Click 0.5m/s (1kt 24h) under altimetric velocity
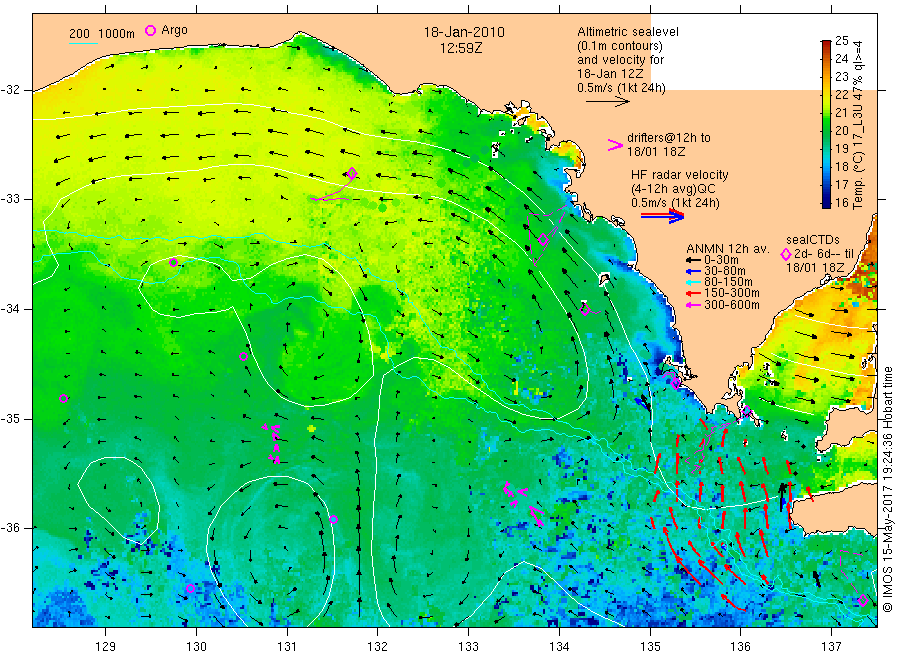 pos(622,88)
